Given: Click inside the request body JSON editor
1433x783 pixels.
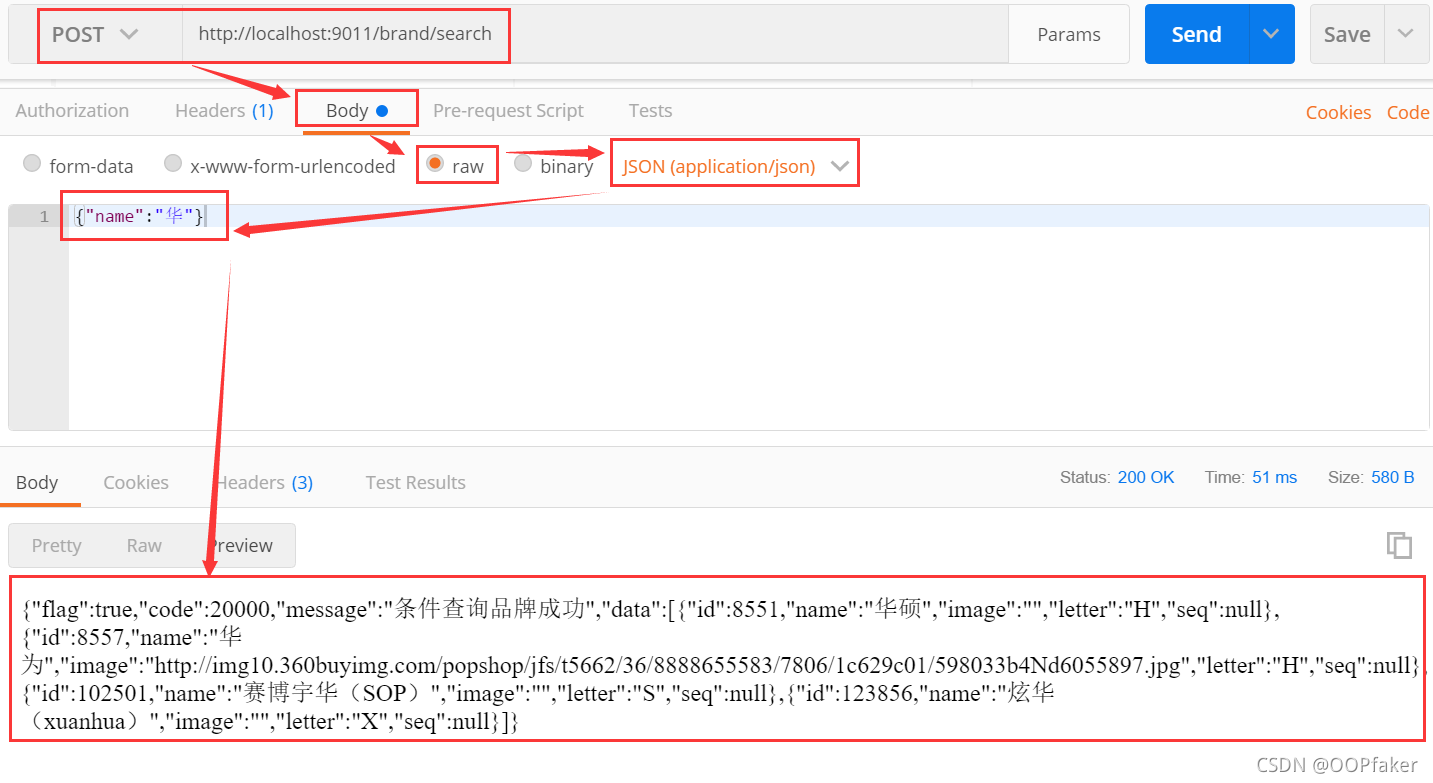Looking at the screenshot, I should coord(748,318).
